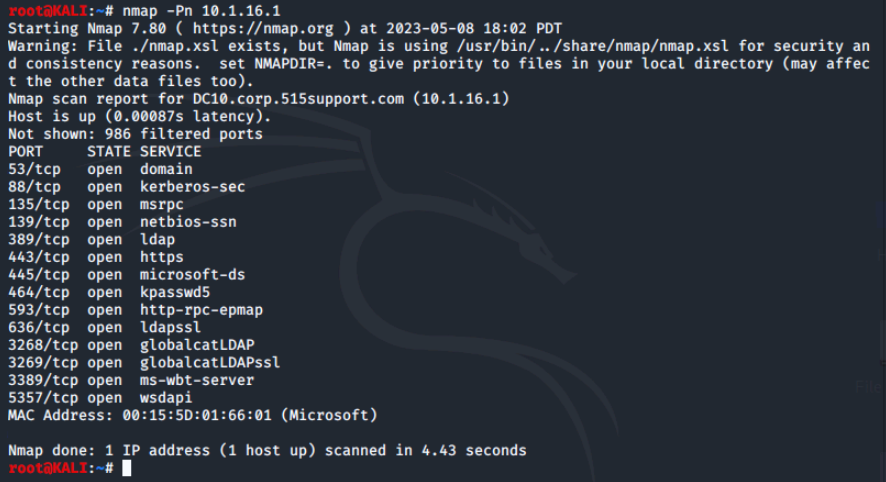This screenshot has width=886, height=482.
Task: Click the 593/tcp http-rpc-epmap entry
Action: point(136,310)
